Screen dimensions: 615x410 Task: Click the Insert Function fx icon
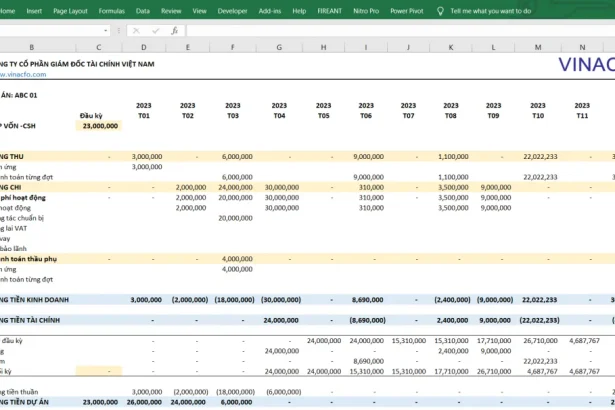pos(175,31)
